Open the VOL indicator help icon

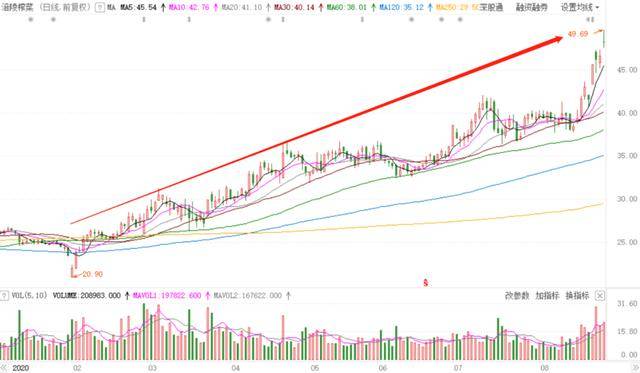[4, 295]
